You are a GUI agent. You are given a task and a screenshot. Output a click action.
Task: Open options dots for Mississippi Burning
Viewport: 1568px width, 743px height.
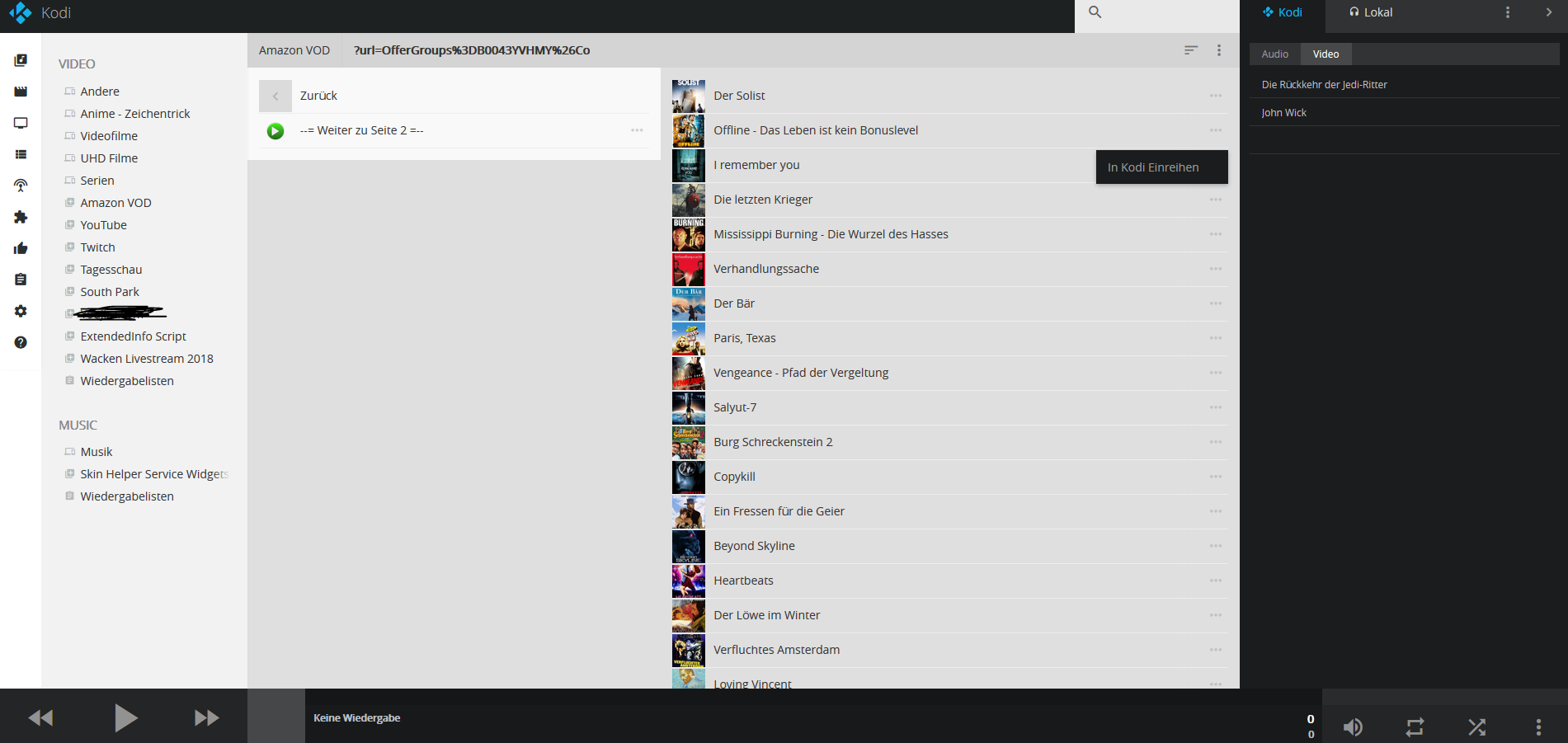1216,234
